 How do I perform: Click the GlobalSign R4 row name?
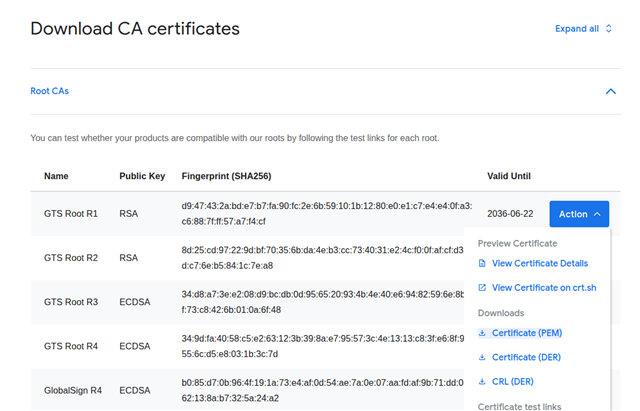[x=73, y=391]
